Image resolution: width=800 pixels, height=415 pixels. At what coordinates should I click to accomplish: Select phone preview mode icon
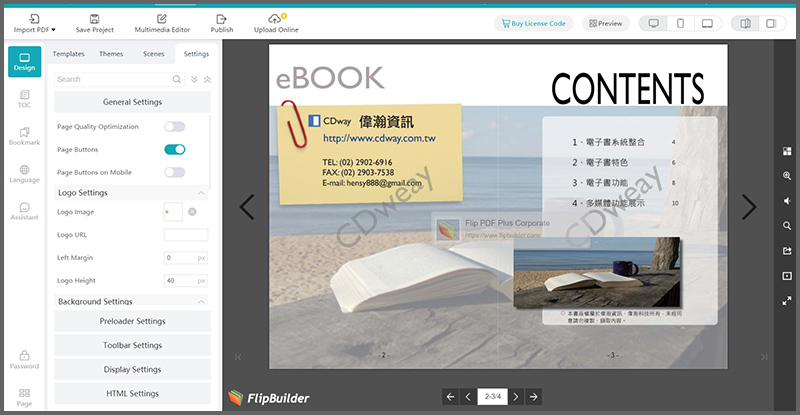click(x=680, y=23)
